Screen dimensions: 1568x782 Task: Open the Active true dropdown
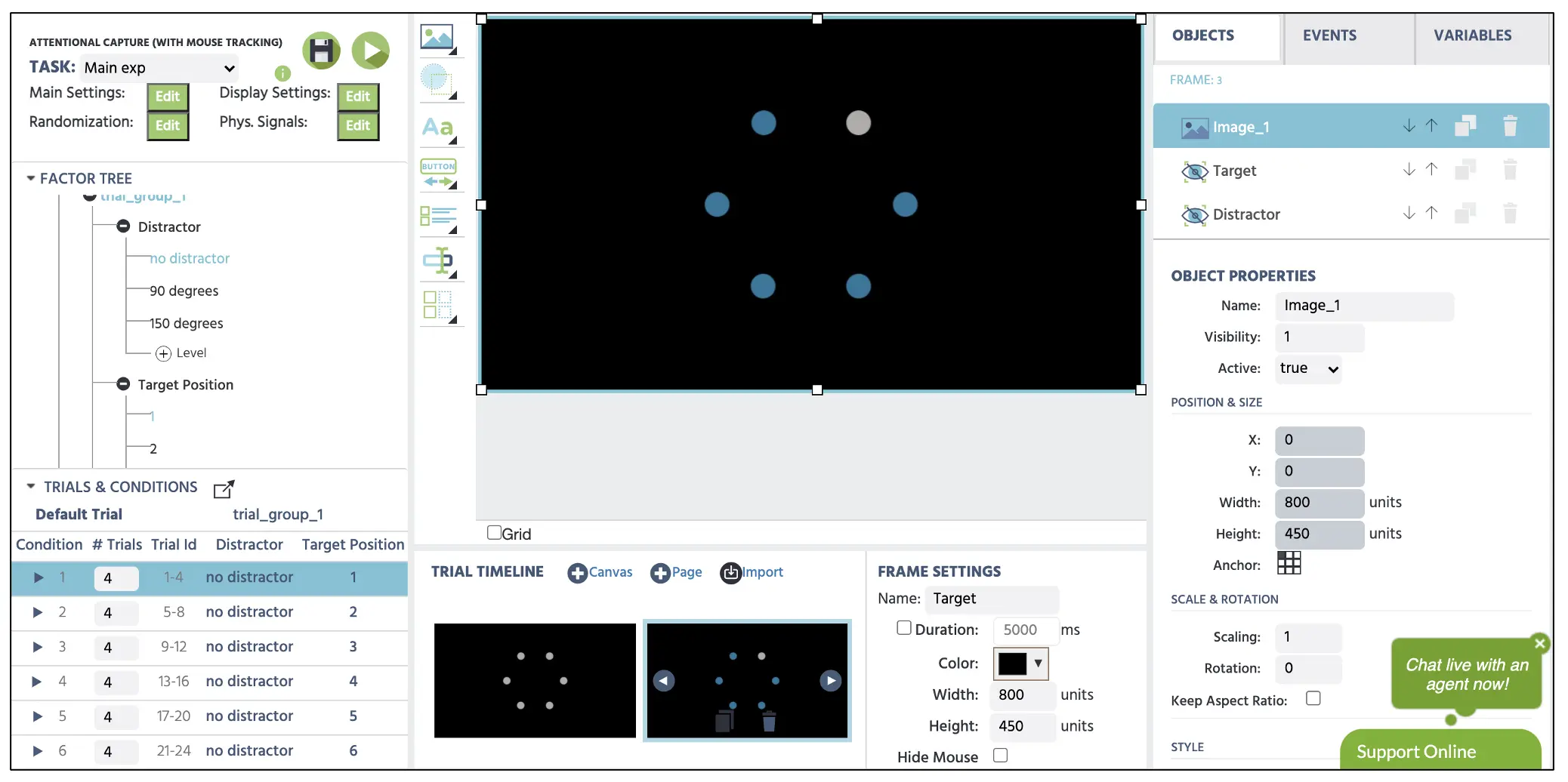click(1308, 368)
